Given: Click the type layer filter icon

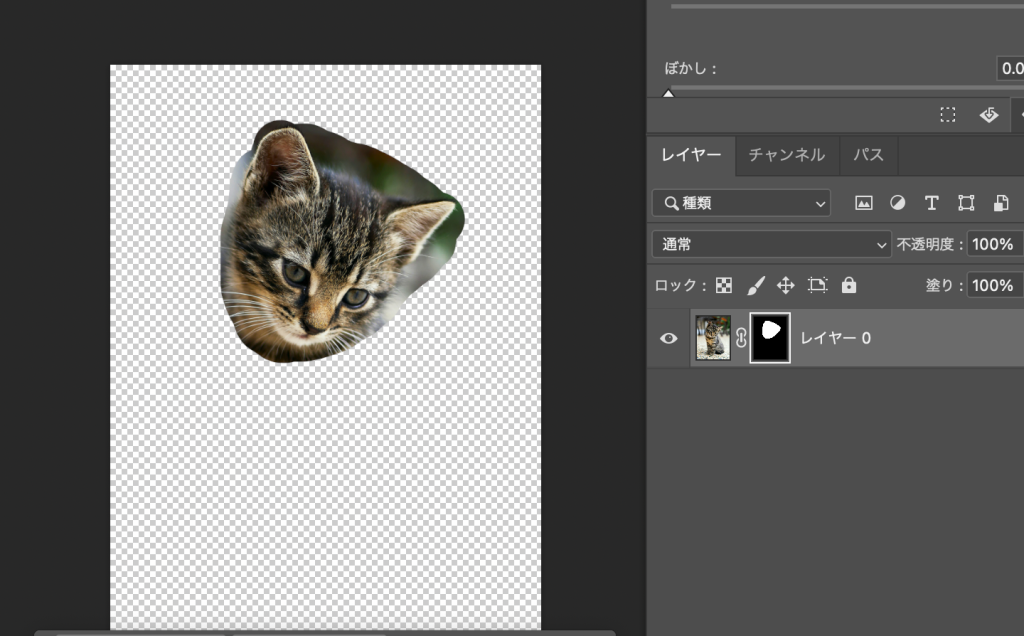Looking at the screenshot, I should (x=931, y=203).
